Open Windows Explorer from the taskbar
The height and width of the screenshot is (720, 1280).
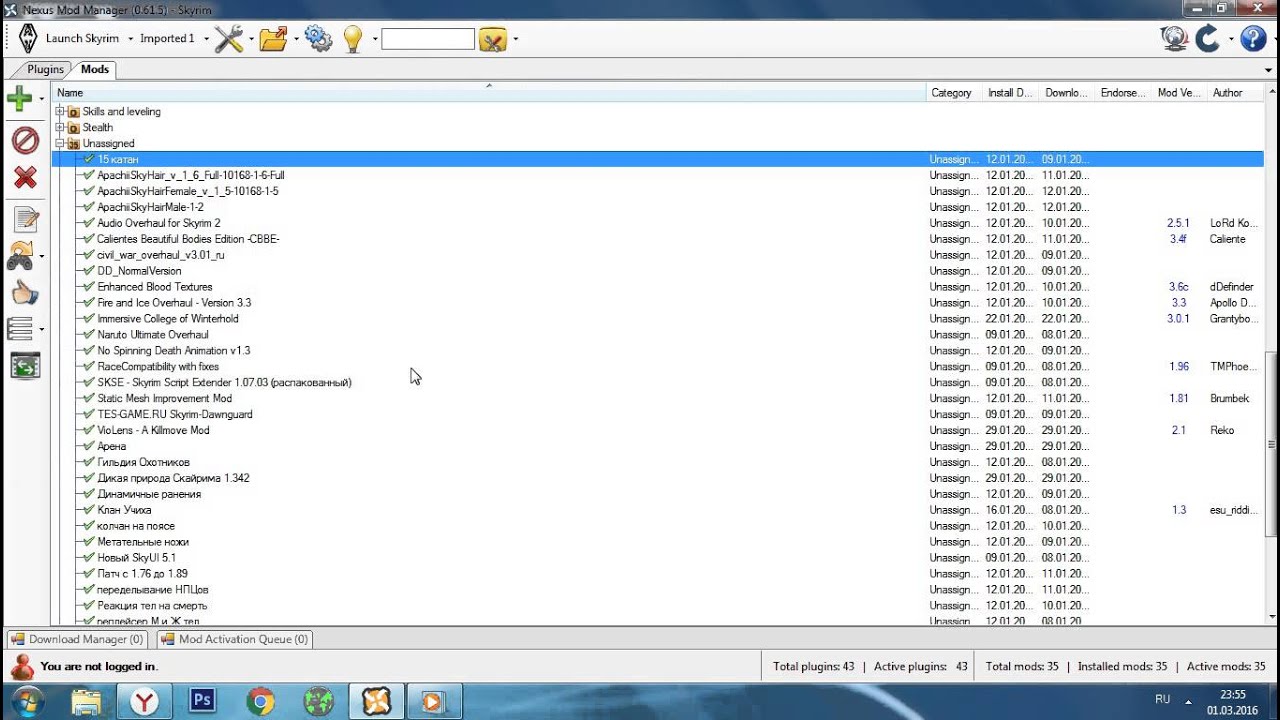point(86,701)
